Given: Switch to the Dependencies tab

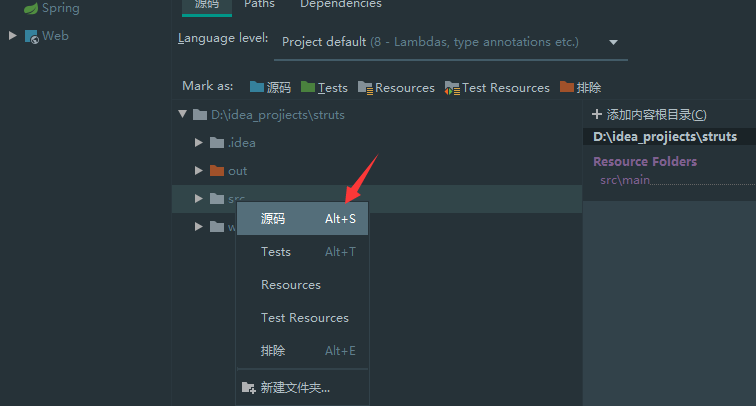Looking at the screenshot, I should click(x=340, y=5).
